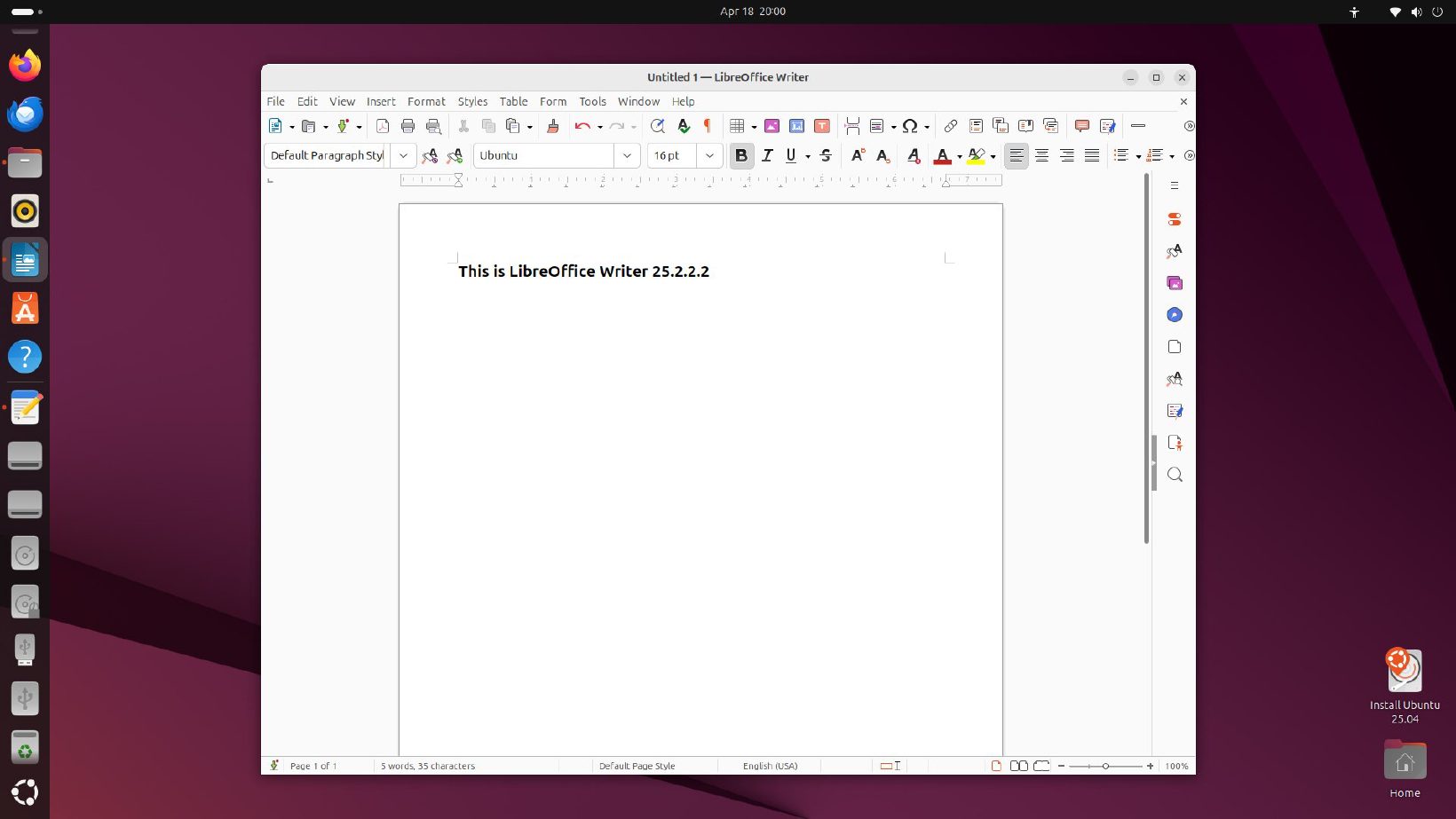This screenshot has height=819, width=1456.
Task: Click the Clone Formatting paintbrush
Action: click(x=552, y=126)
